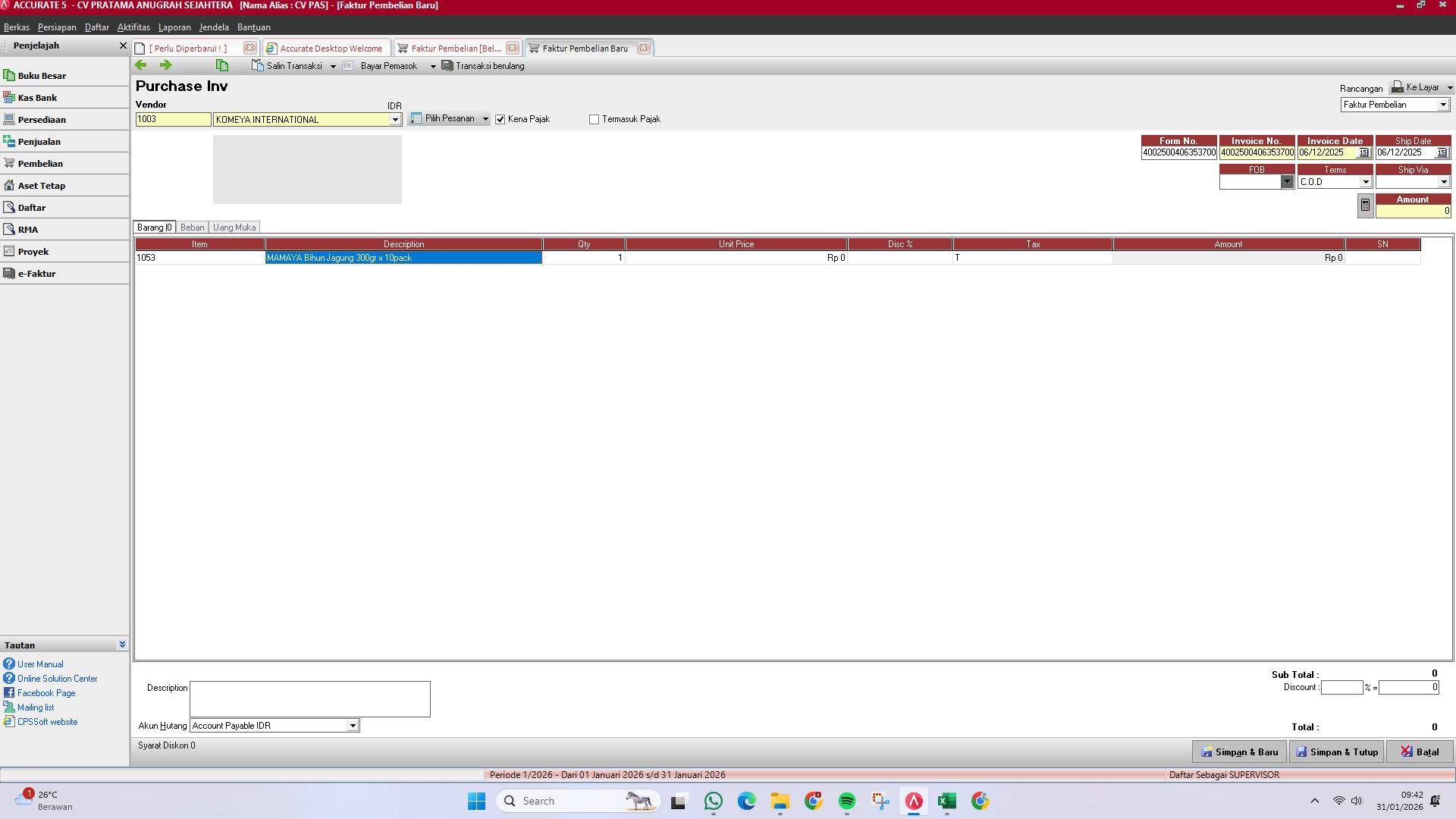Image resolution: width=1456 pixels, height=819 pixels.
Task: Open the Persediaan module
Action: click(x=42, y=119)
